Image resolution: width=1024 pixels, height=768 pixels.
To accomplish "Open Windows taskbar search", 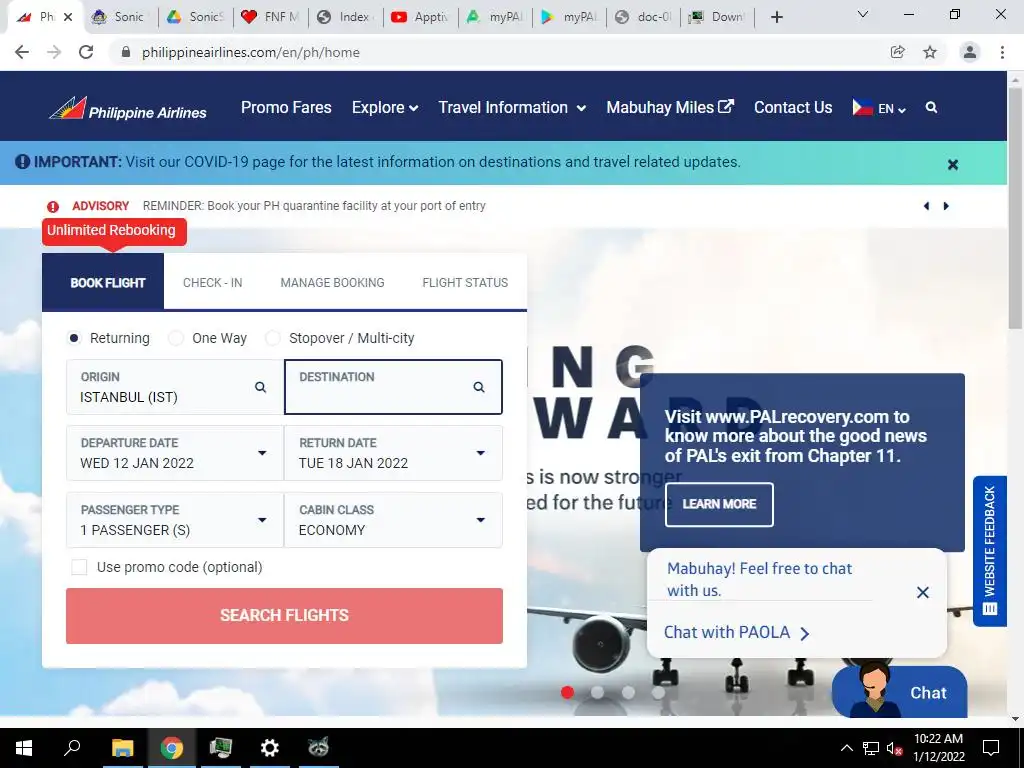I will [x=72, y=748].
